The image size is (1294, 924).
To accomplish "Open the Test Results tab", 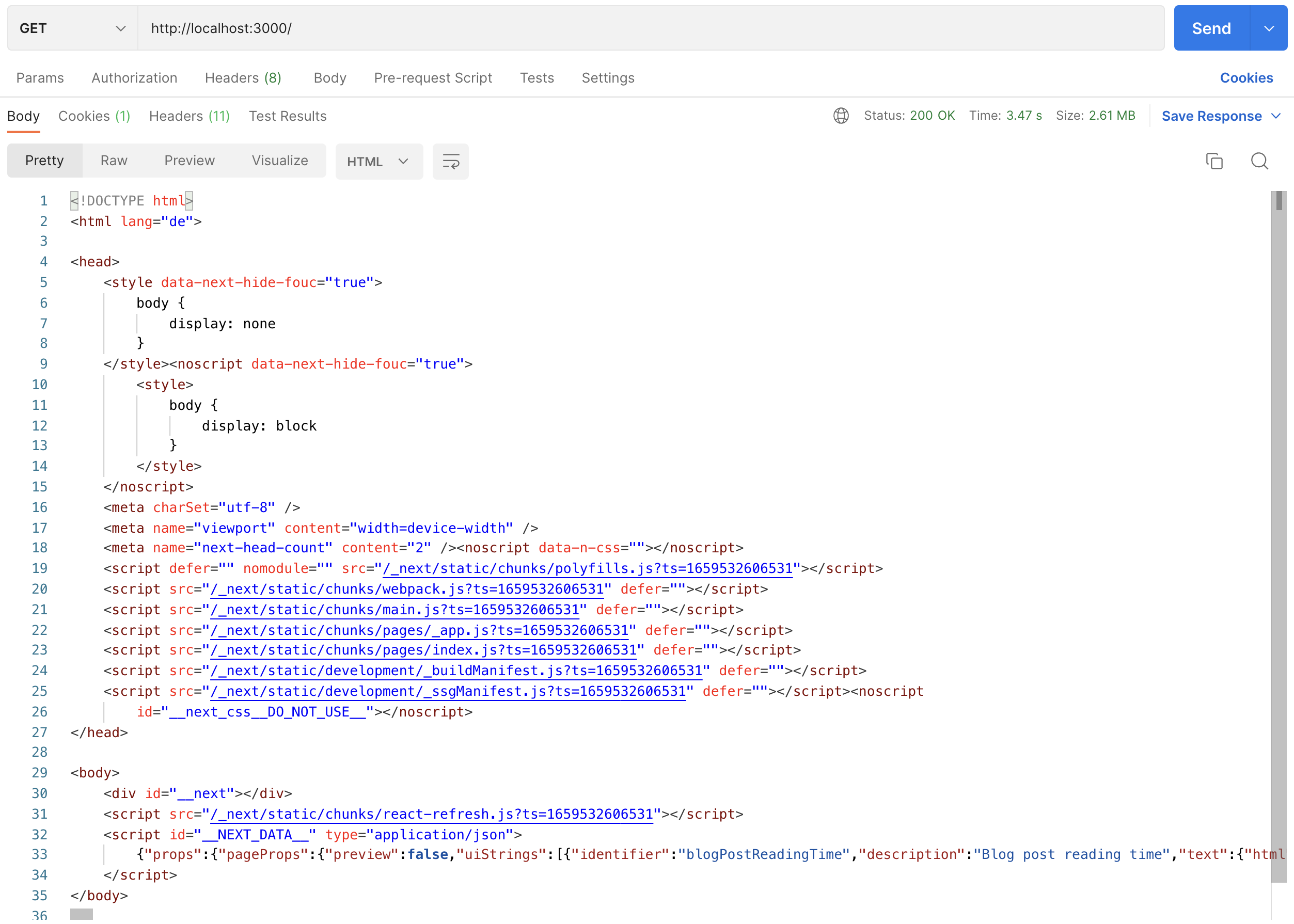I will pyautogui.click(x=288, y=116).
